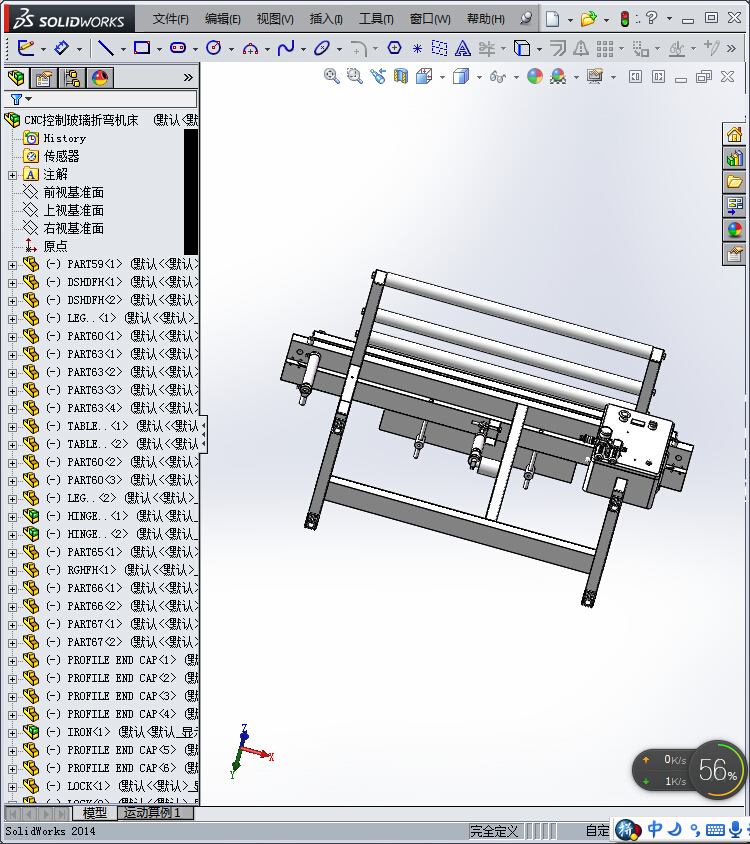Select the Point sketch tool
Screen dimensions: 750x844
417,49
